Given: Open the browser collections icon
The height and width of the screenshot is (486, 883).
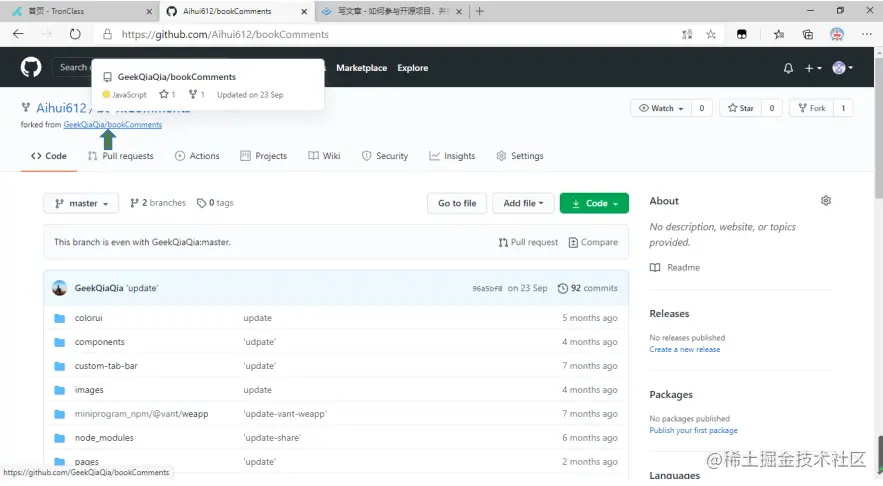Looking at the screenshot, I should pos(808,34).
